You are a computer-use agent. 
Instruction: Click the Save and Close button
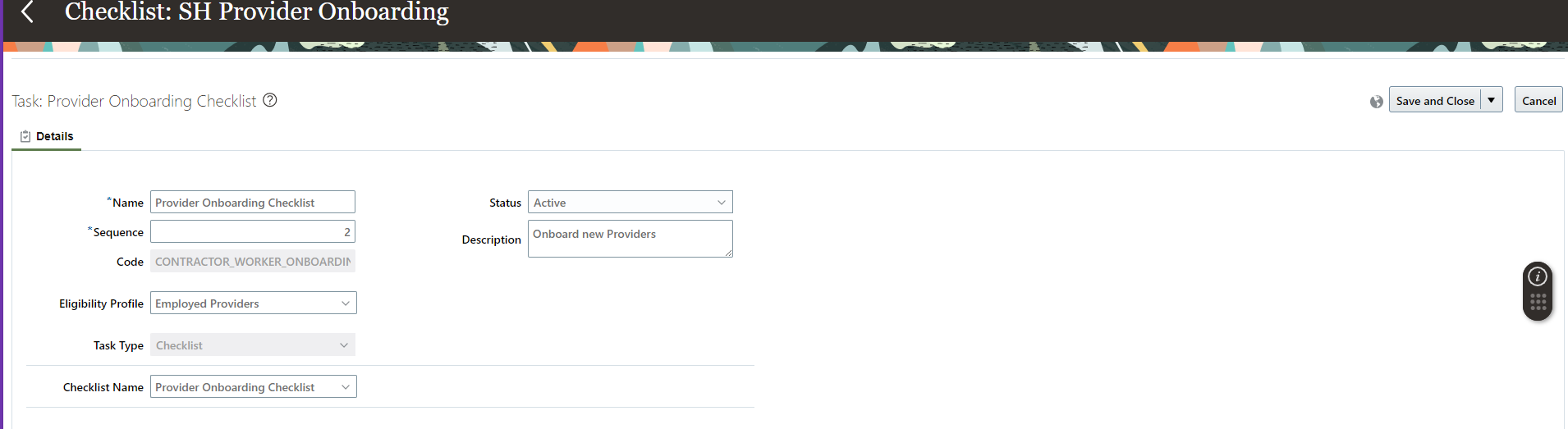(x=1435, y=100)
